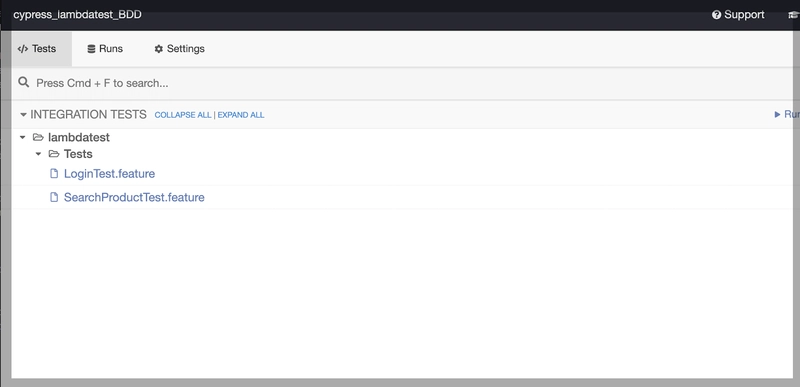Click the EXPAND ALL link
The width and height of the screenshot is (800, 387).
[x=241, y=115]
